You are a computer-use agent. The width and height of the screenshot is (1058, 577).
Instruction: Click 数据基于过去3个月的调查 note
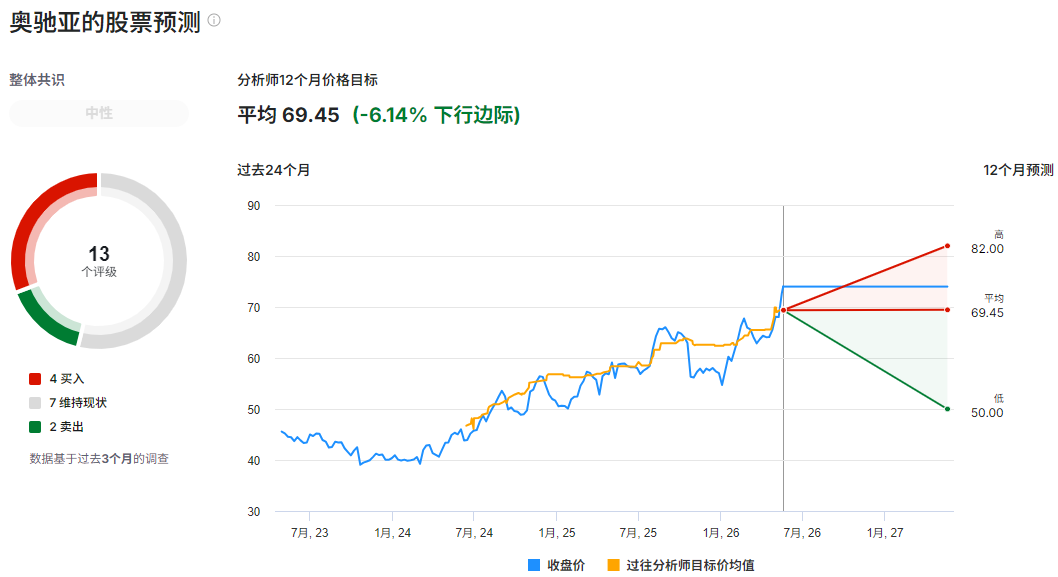(99, 459)
